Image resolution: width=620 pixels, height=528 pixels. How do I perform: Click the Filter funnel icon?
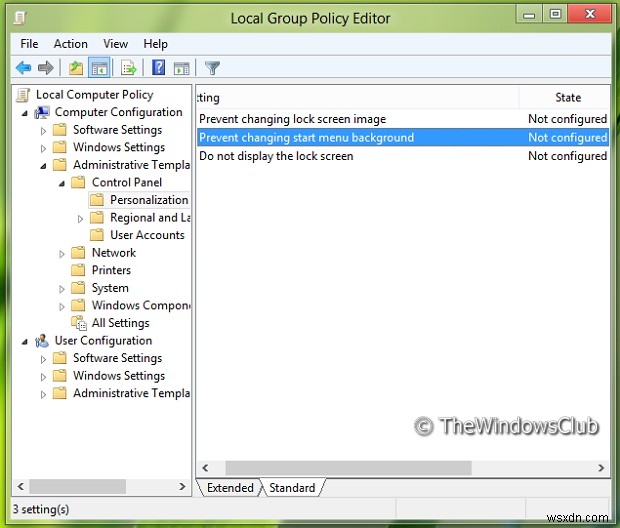[212, 68]
